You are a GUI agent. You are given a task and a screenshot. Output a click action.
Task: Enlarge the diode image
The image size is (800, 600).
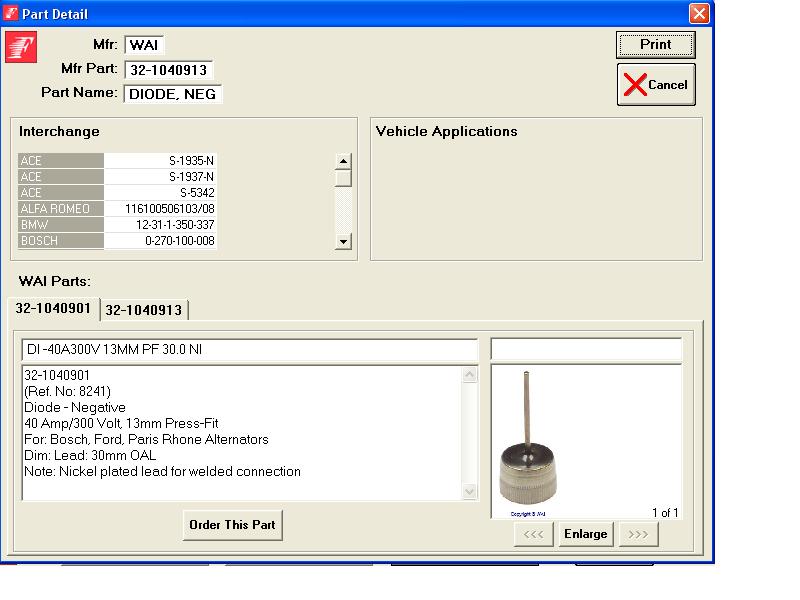tap(586, 534)
